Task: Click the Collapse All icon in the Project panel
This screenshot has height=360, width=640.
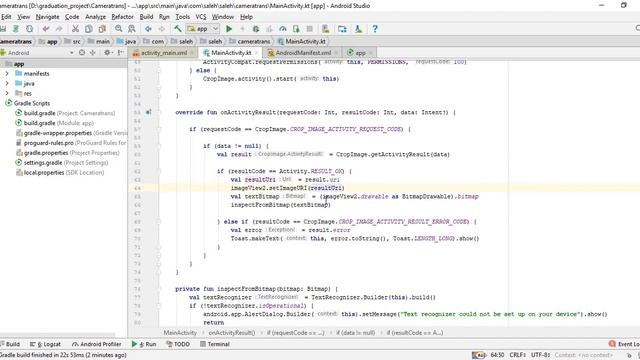Action: pos(93,53)
